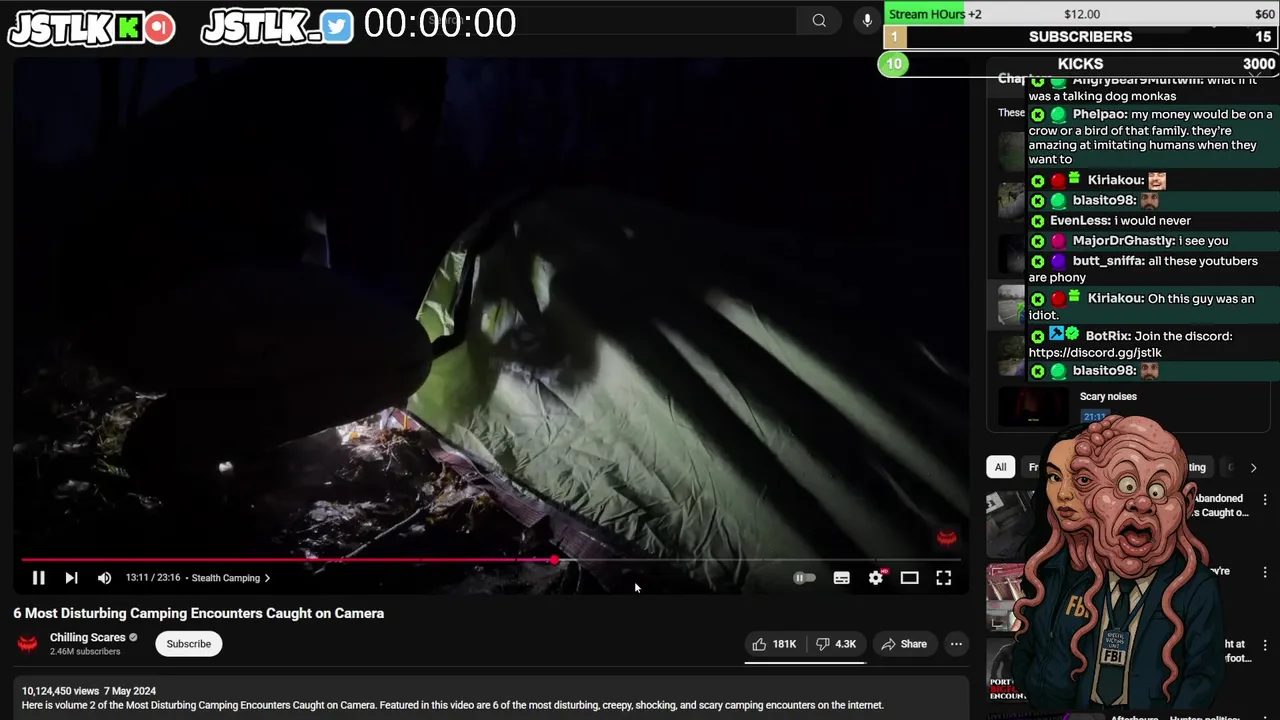1280x720 pixels.
Task: Open the video title text
Action: (x=198, y=613)
